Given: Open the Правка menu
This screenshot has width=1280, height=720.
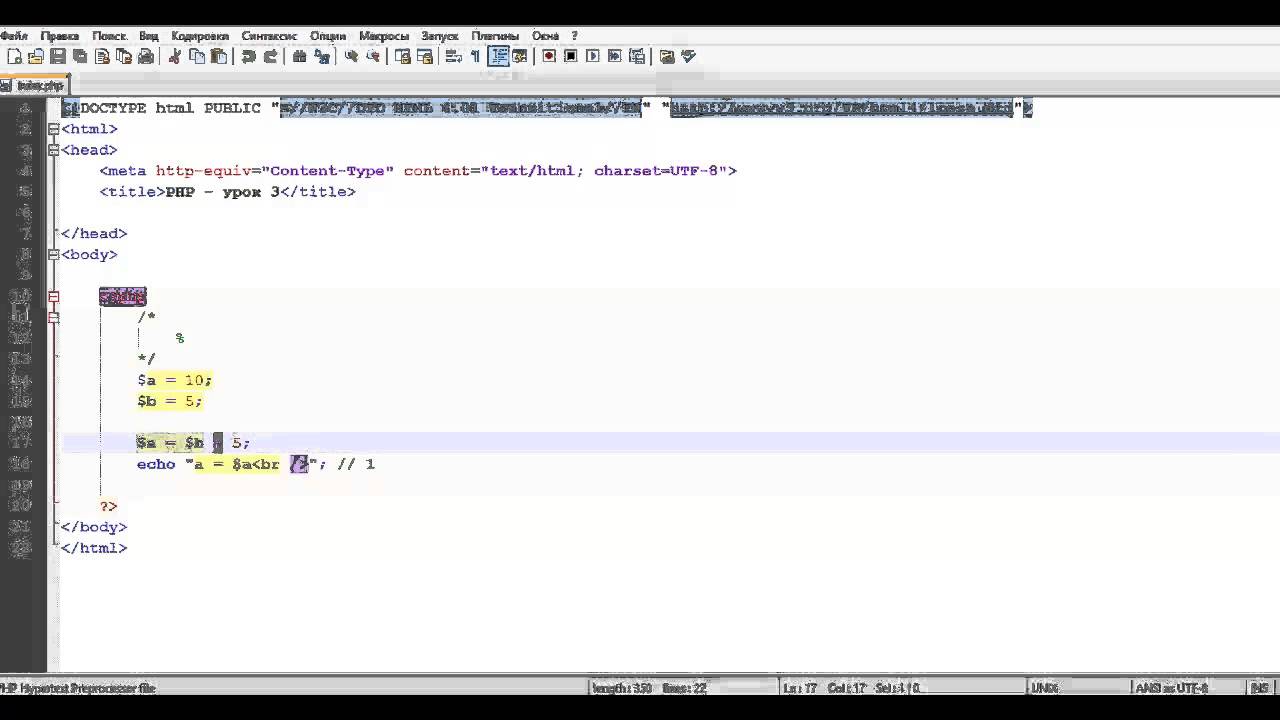Looking at the screenshot, I should 60,35.
